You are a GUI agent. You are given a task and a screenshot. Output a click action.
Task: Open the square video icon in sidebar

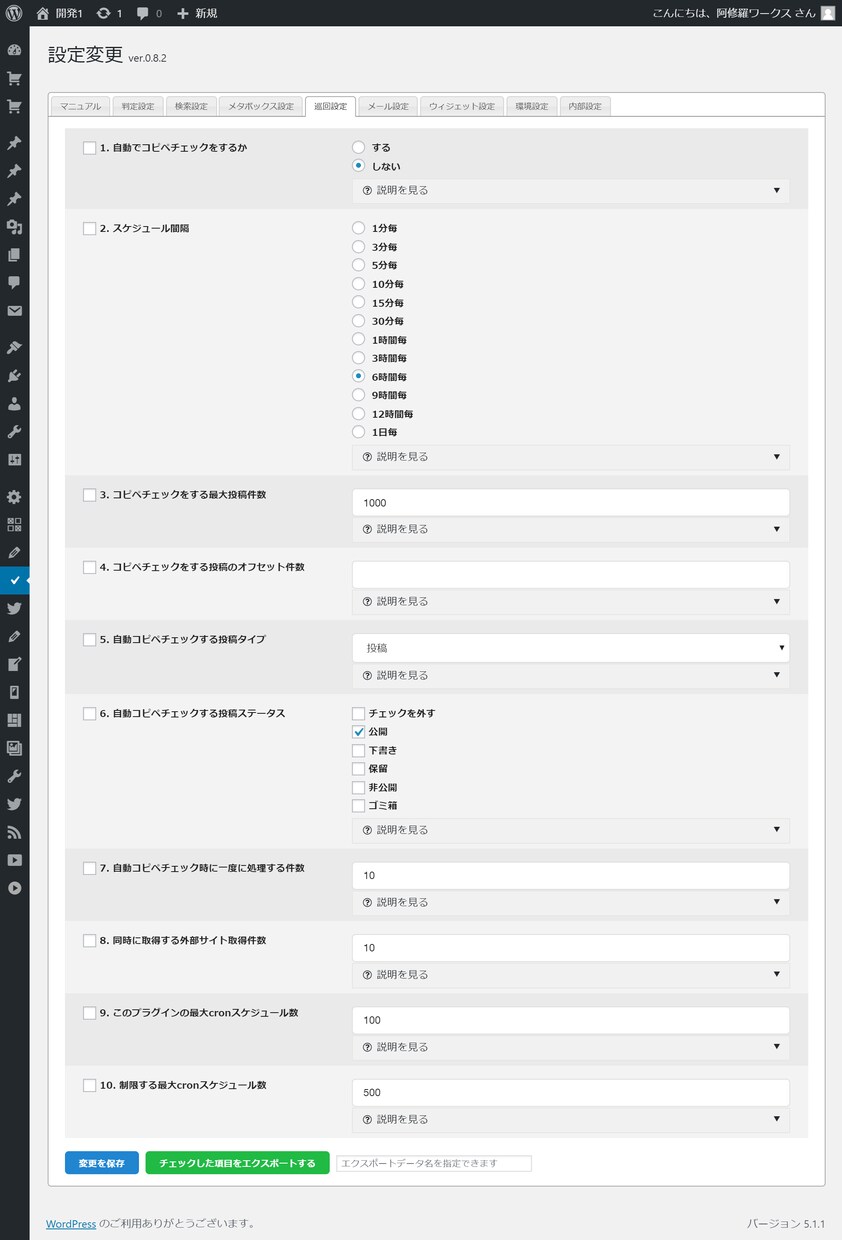[x=14, y=860]
